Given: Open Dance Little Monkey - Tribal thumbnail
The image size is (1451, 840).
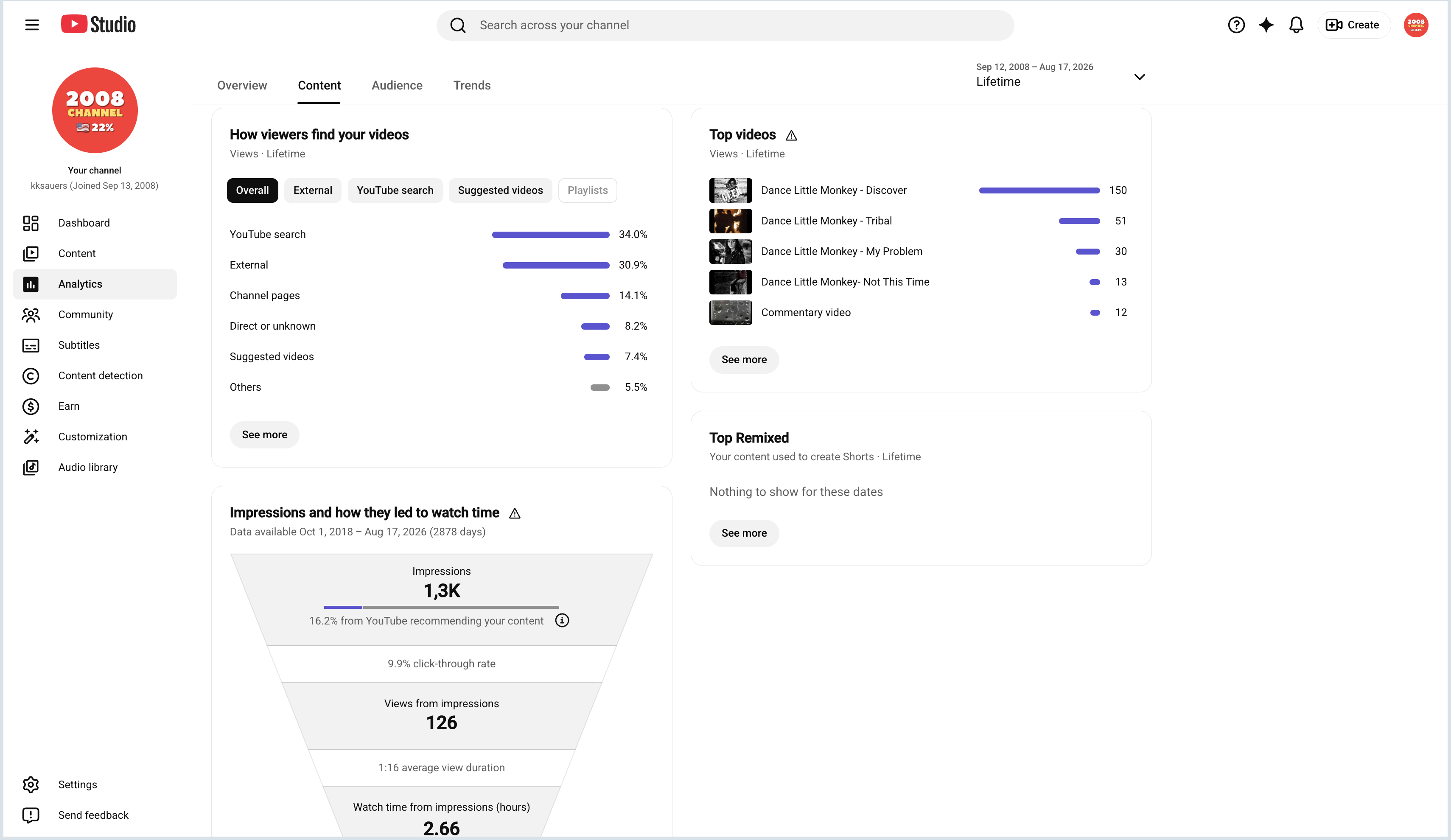Looking at the screenshot, I should click(731, 221).
